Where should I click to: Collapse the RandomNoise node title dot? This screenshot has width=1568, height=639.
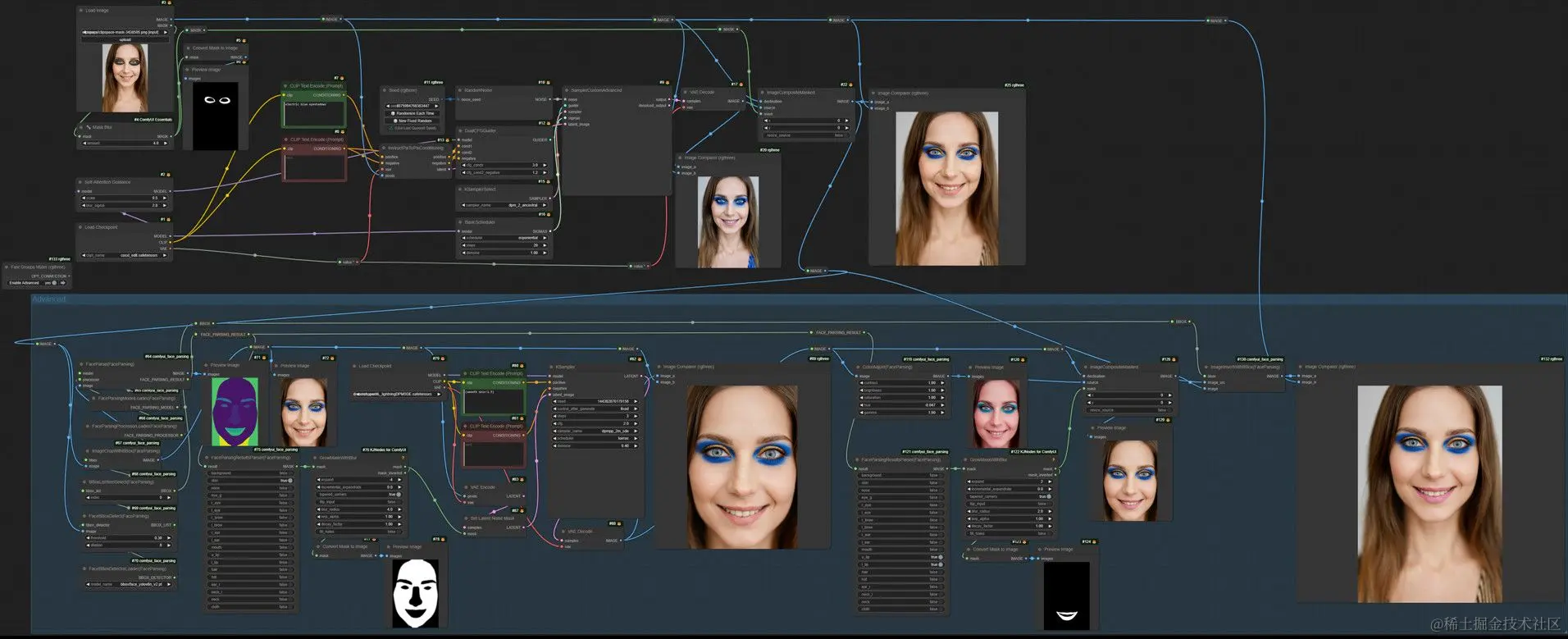(x=460, y=90)
